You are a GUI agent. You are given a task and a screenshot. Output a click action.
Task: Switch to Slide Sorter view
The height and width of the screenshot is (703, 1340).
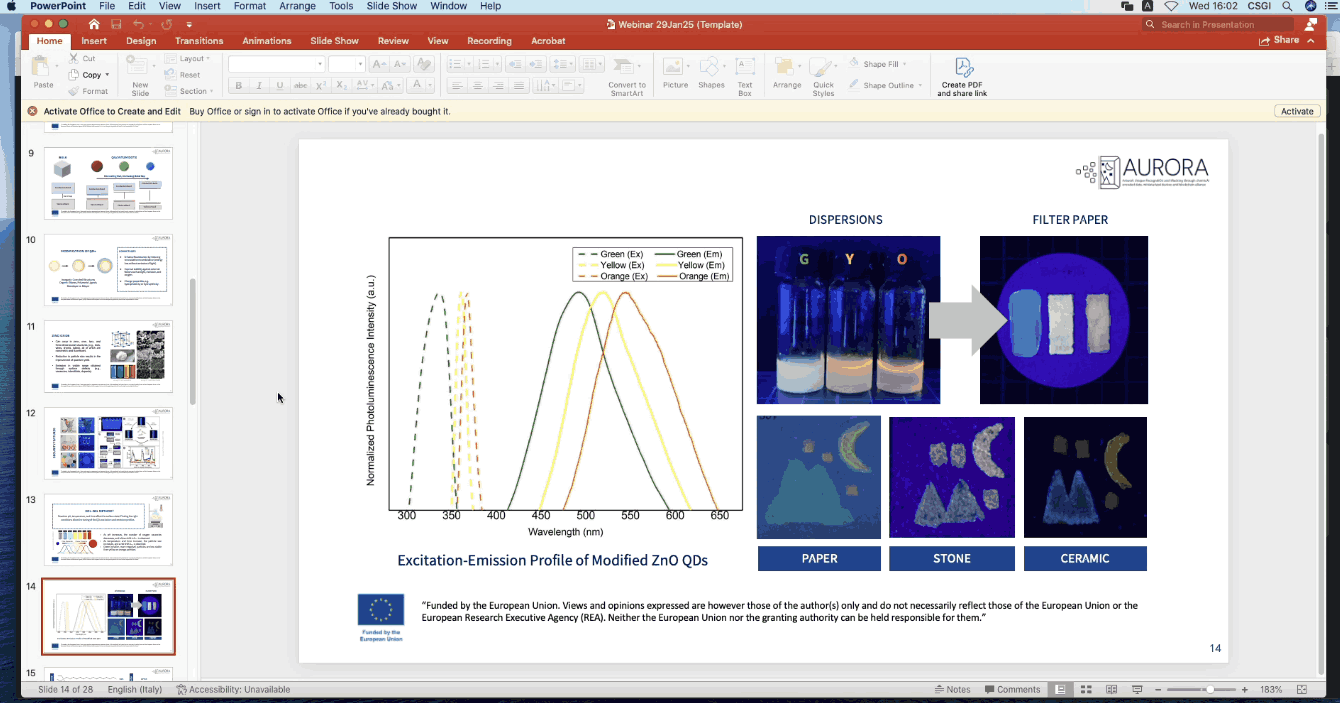(1085, 690)
